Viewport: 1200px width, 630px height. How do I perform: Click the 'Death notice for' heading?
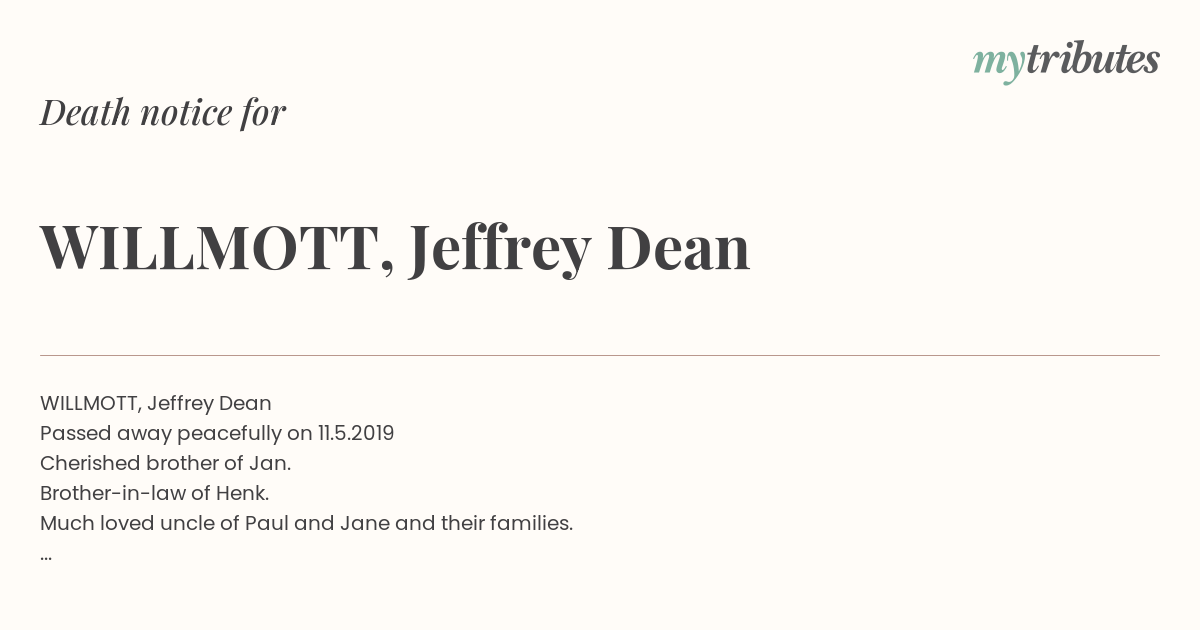click(163, 112)
